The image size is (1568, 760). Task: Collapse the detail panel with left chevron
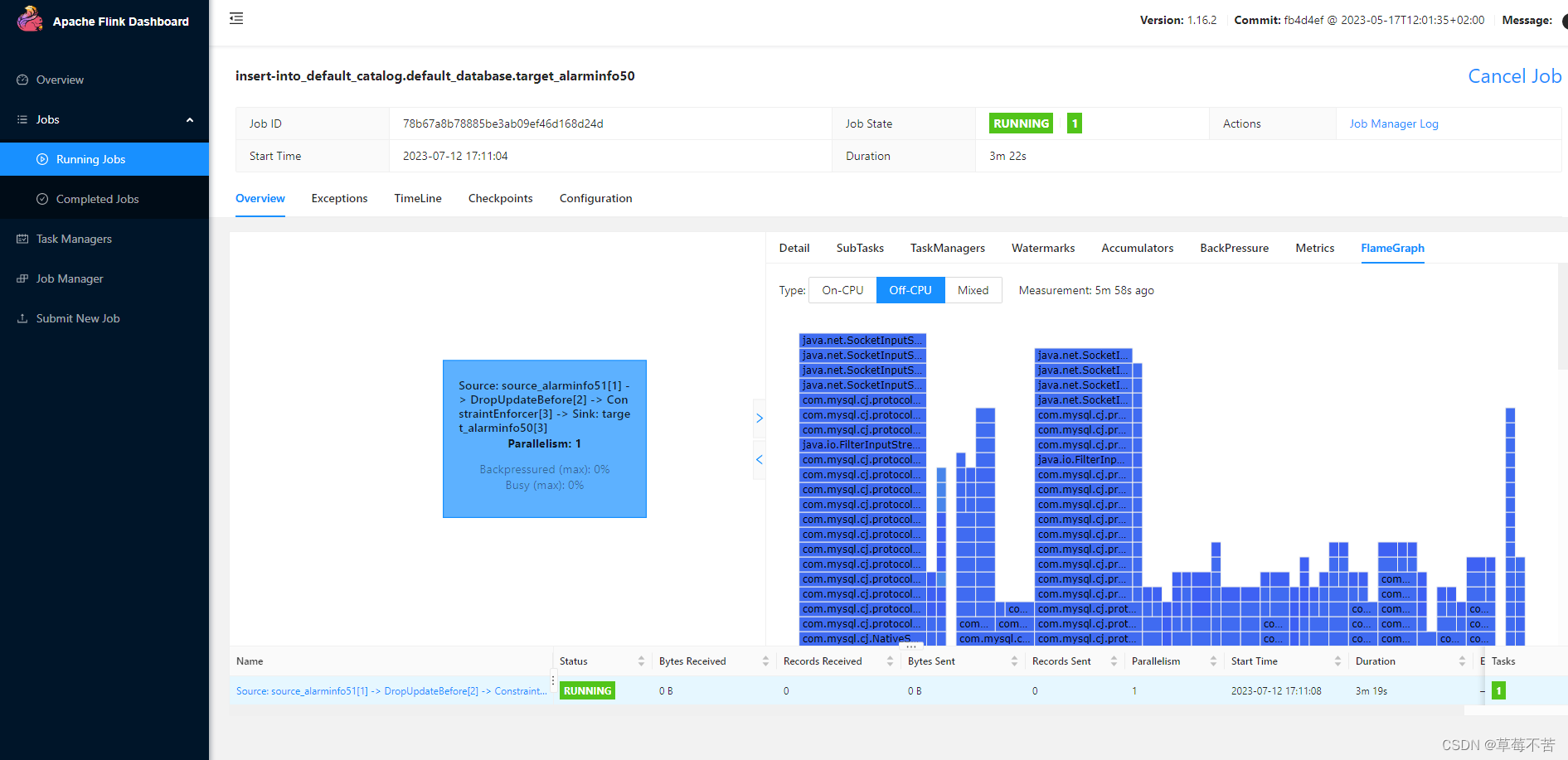click(x=759, y=459)
